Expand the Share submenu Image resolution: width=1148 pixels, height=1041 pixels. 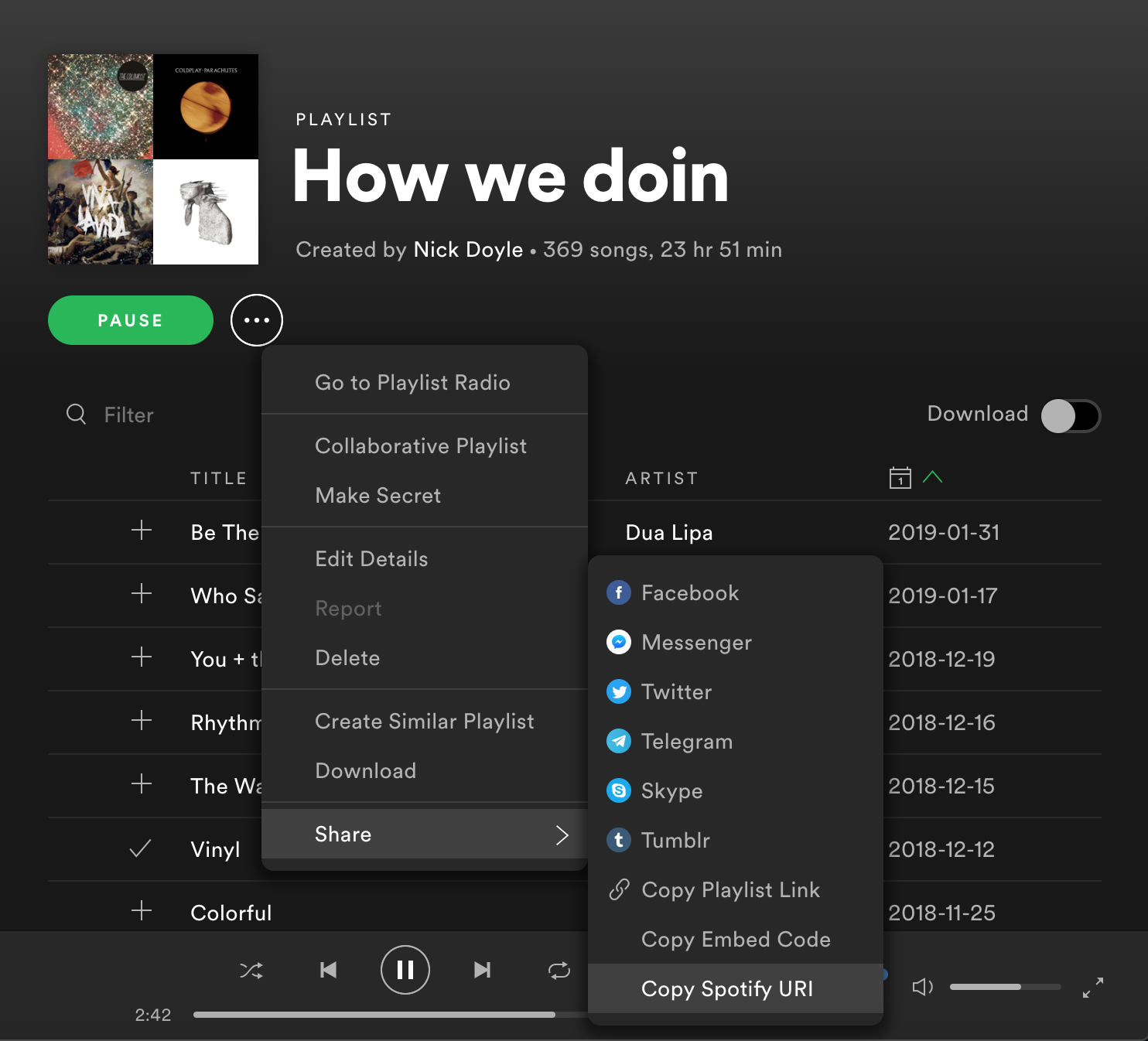424,834
